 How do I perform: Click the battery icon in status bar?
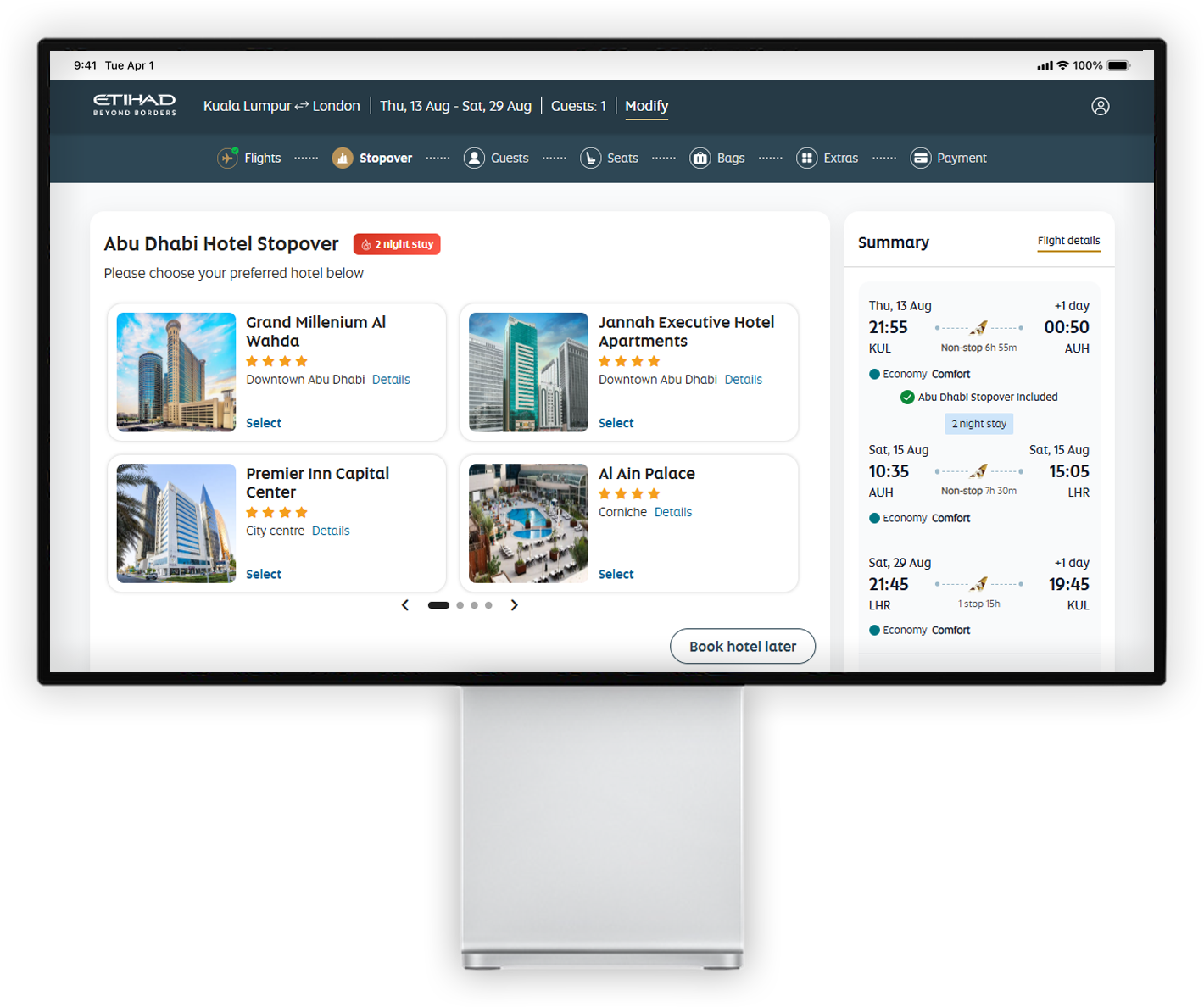[1118, 65]
